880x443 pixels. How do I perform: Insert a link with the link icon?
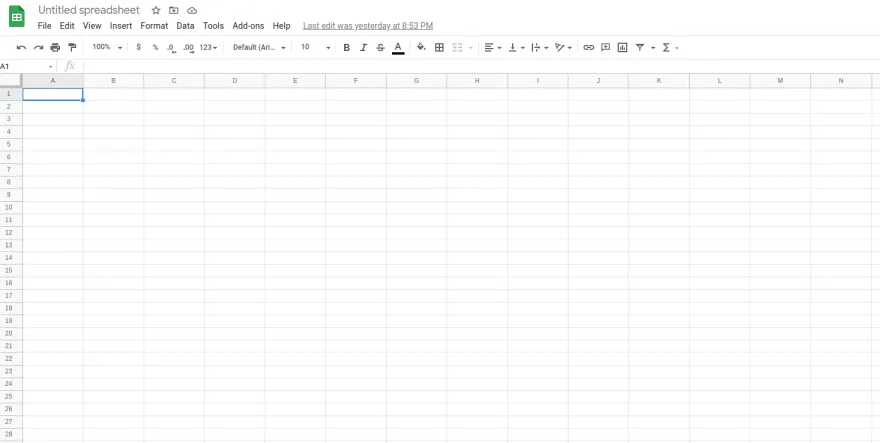point(588,47)
